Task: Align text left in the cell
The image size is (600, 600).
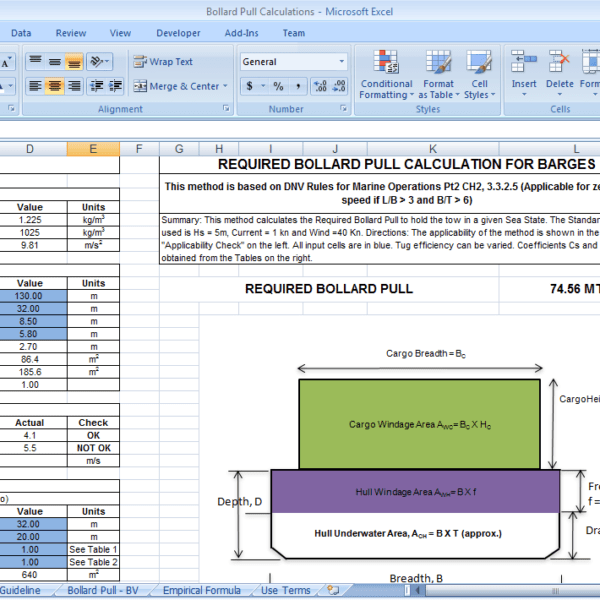Action: pos(36,86)
